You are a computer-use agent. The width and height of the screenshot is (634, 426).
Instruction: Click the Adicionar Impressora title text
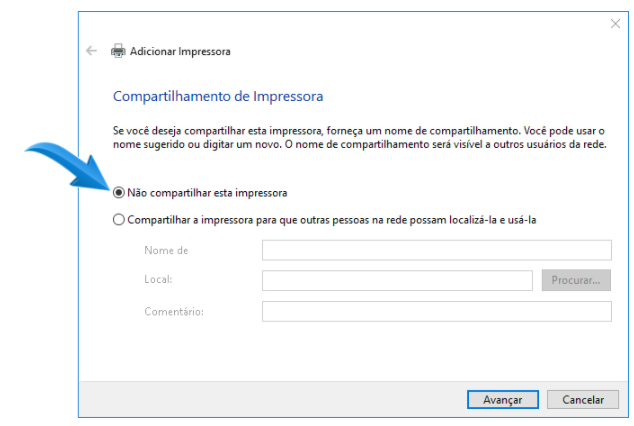(180, 51)
